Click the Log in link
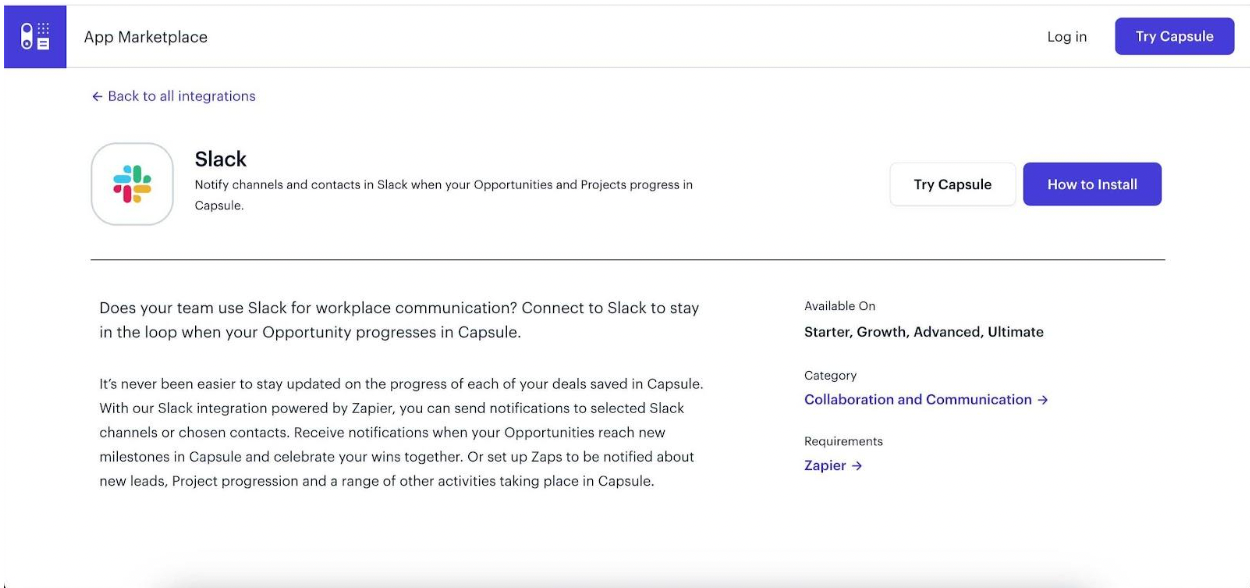The image size is (1250, 588). click(1067, 37)
